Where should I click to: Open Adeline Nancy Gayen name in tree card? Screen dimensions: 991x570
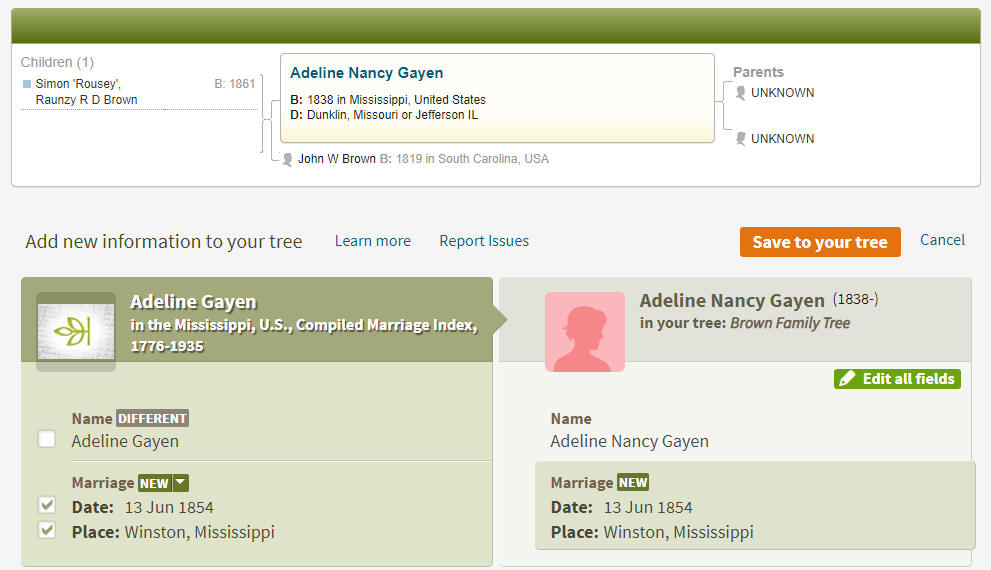(367, 73)
